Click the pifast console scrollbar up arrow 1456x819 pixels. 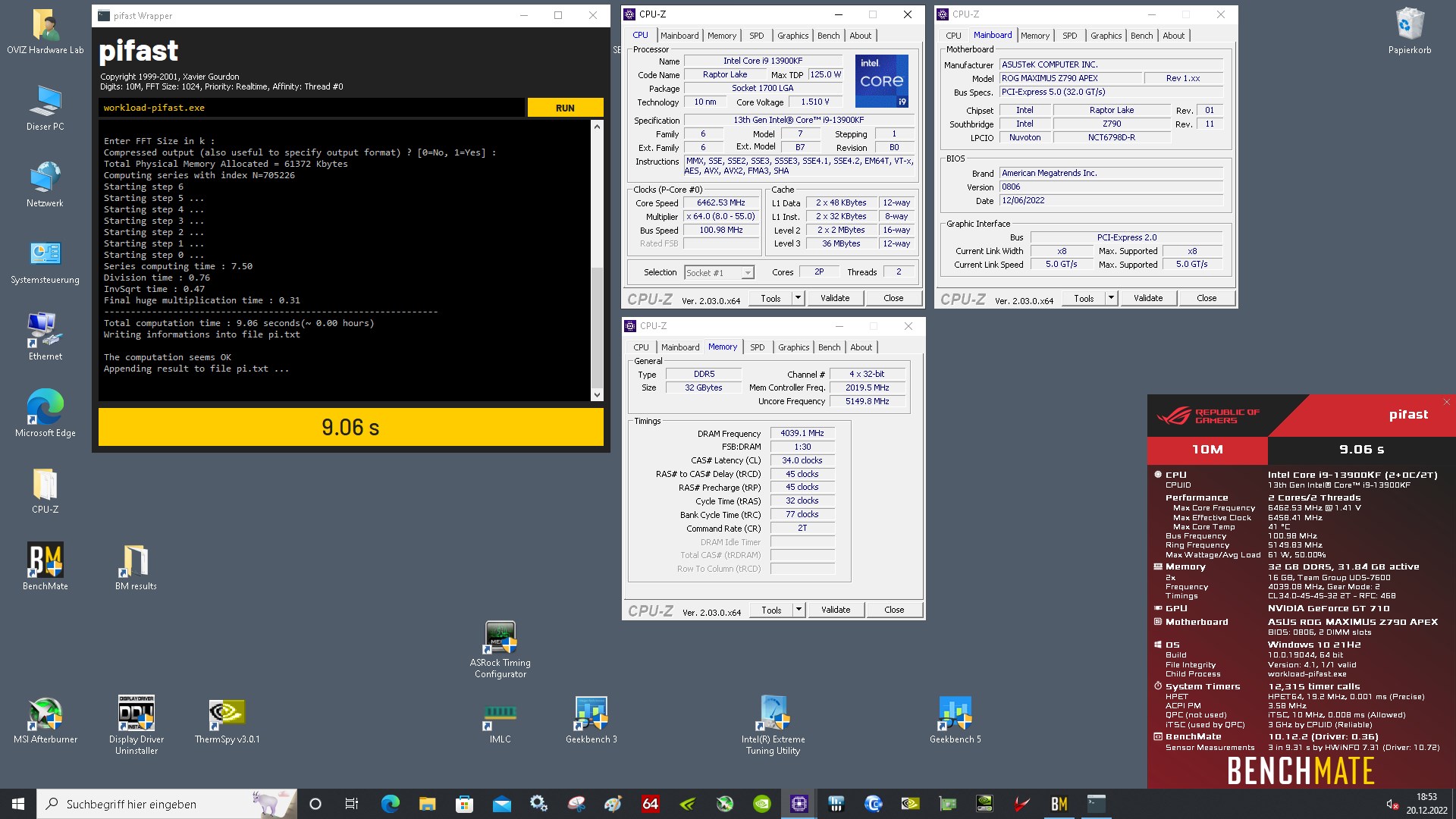click(x=597, y=127)
